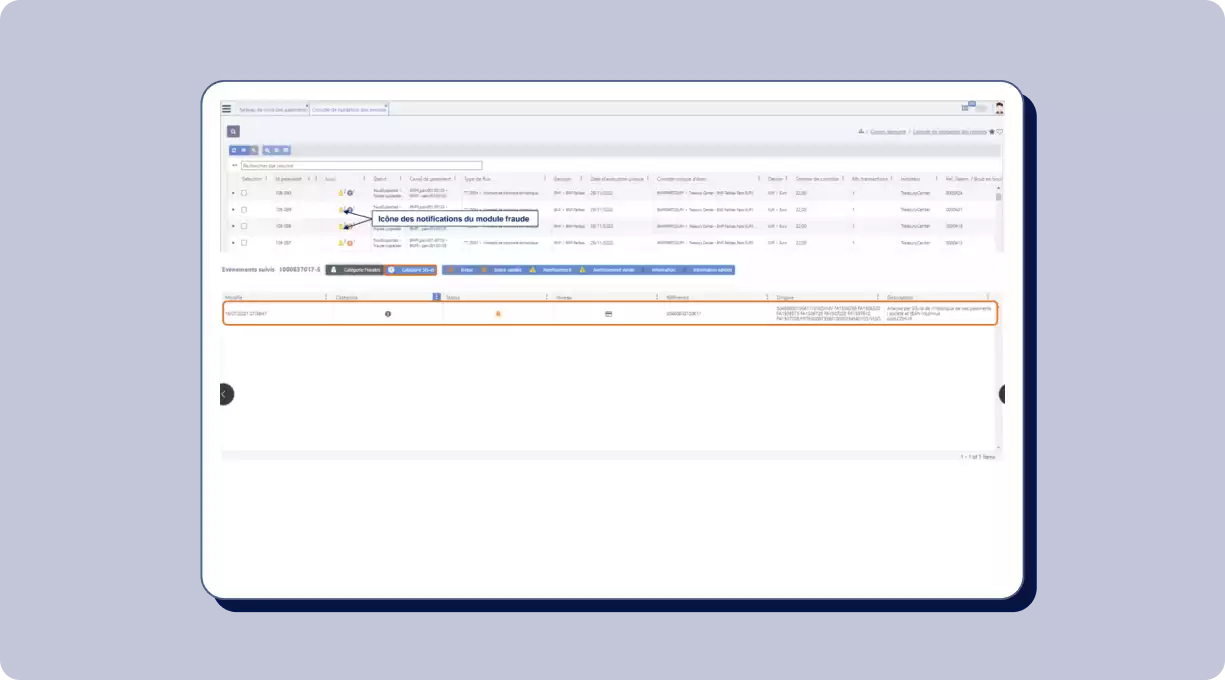1225x680 pixels.
Task: Go to the previous slide with the left arrow
Action: [226, 394]
